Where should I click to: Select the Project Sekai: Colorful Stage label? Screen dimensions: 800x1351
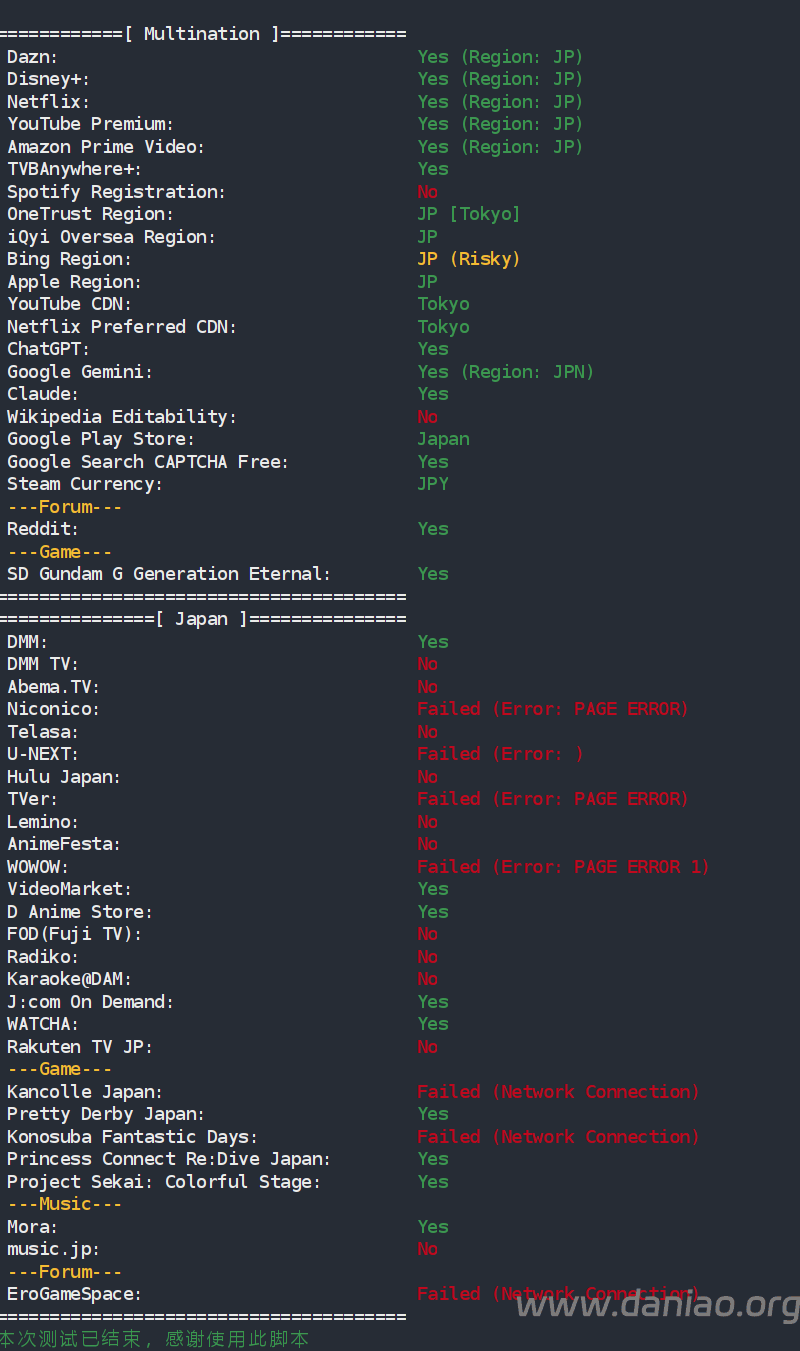[x=164, y=1182]
